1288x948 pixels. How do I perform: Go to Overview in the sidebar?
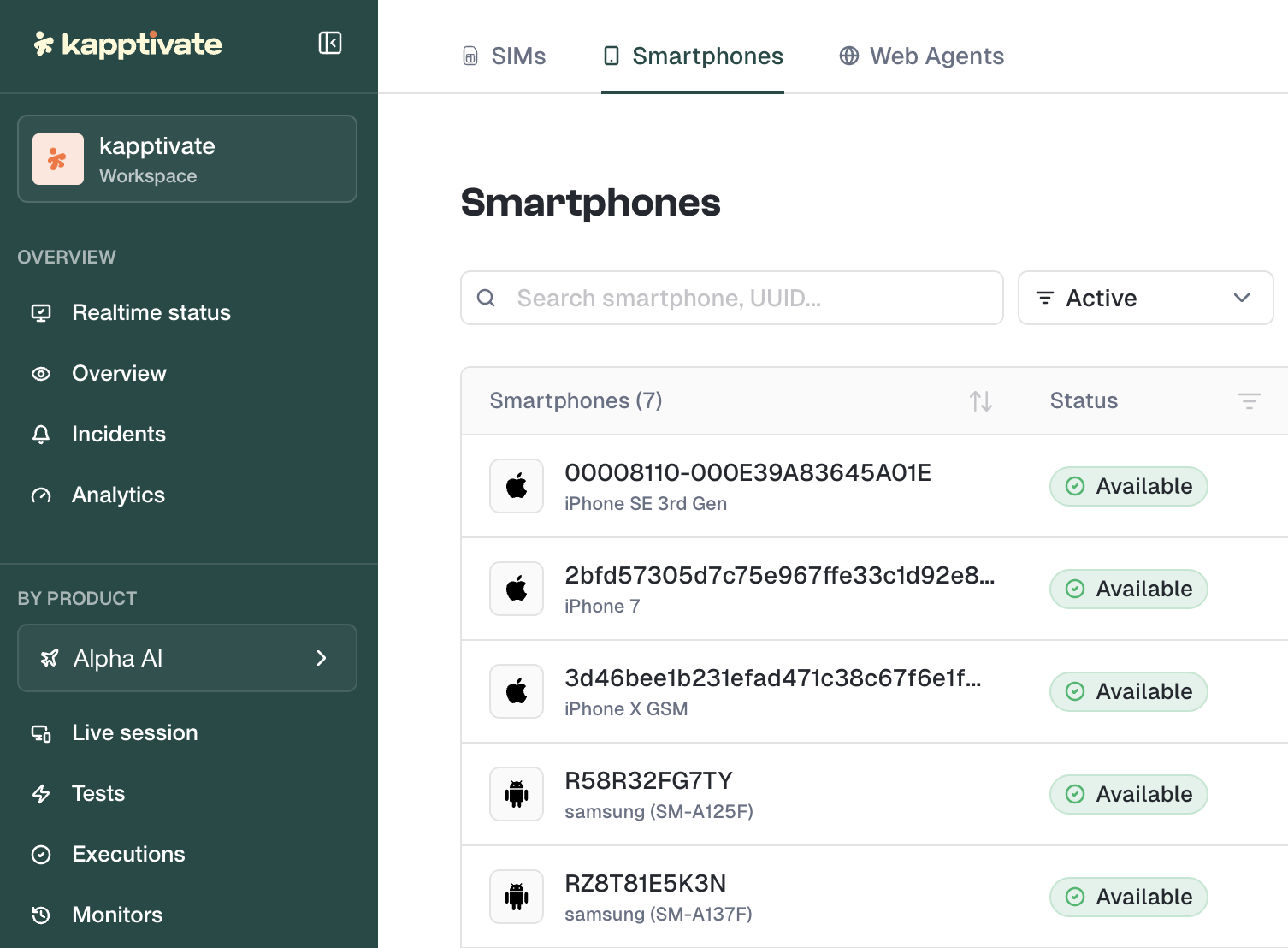pos(119,373)
